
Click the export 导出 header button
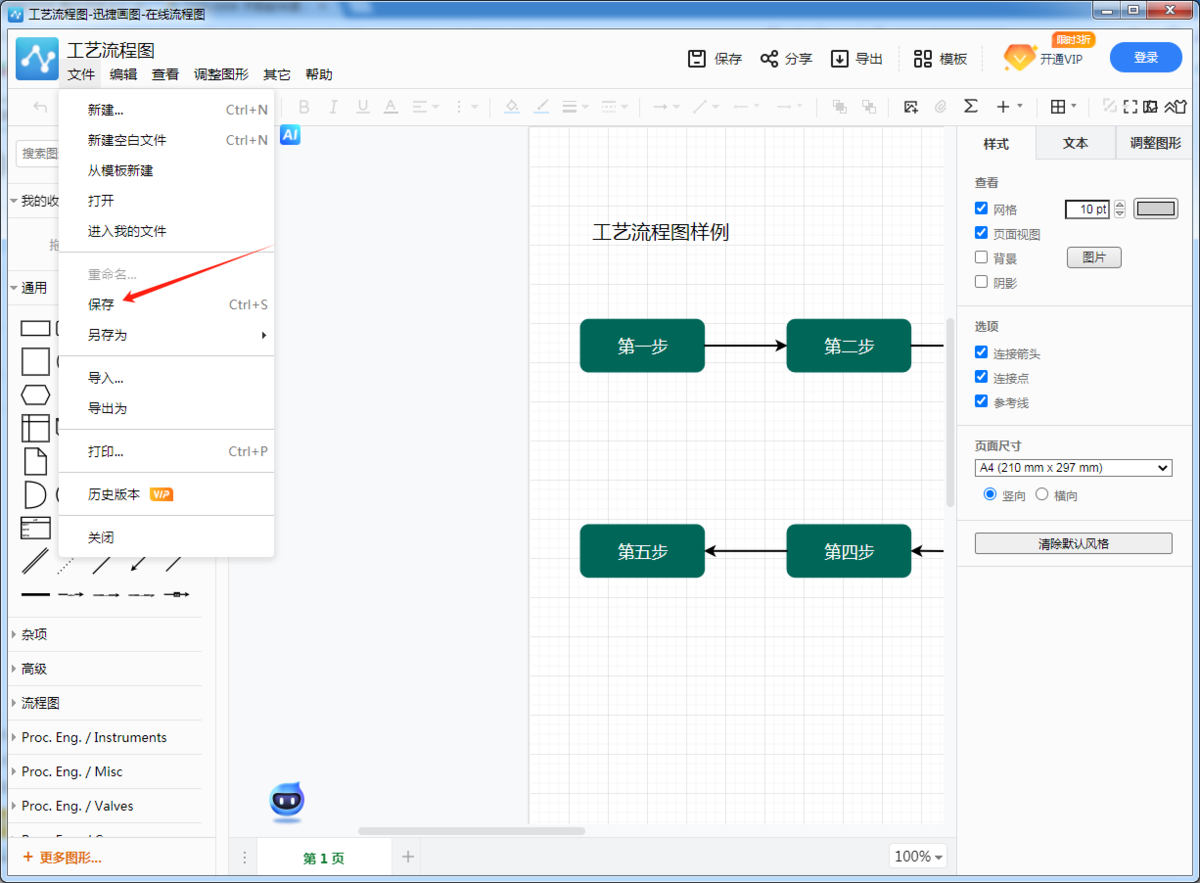857,59
